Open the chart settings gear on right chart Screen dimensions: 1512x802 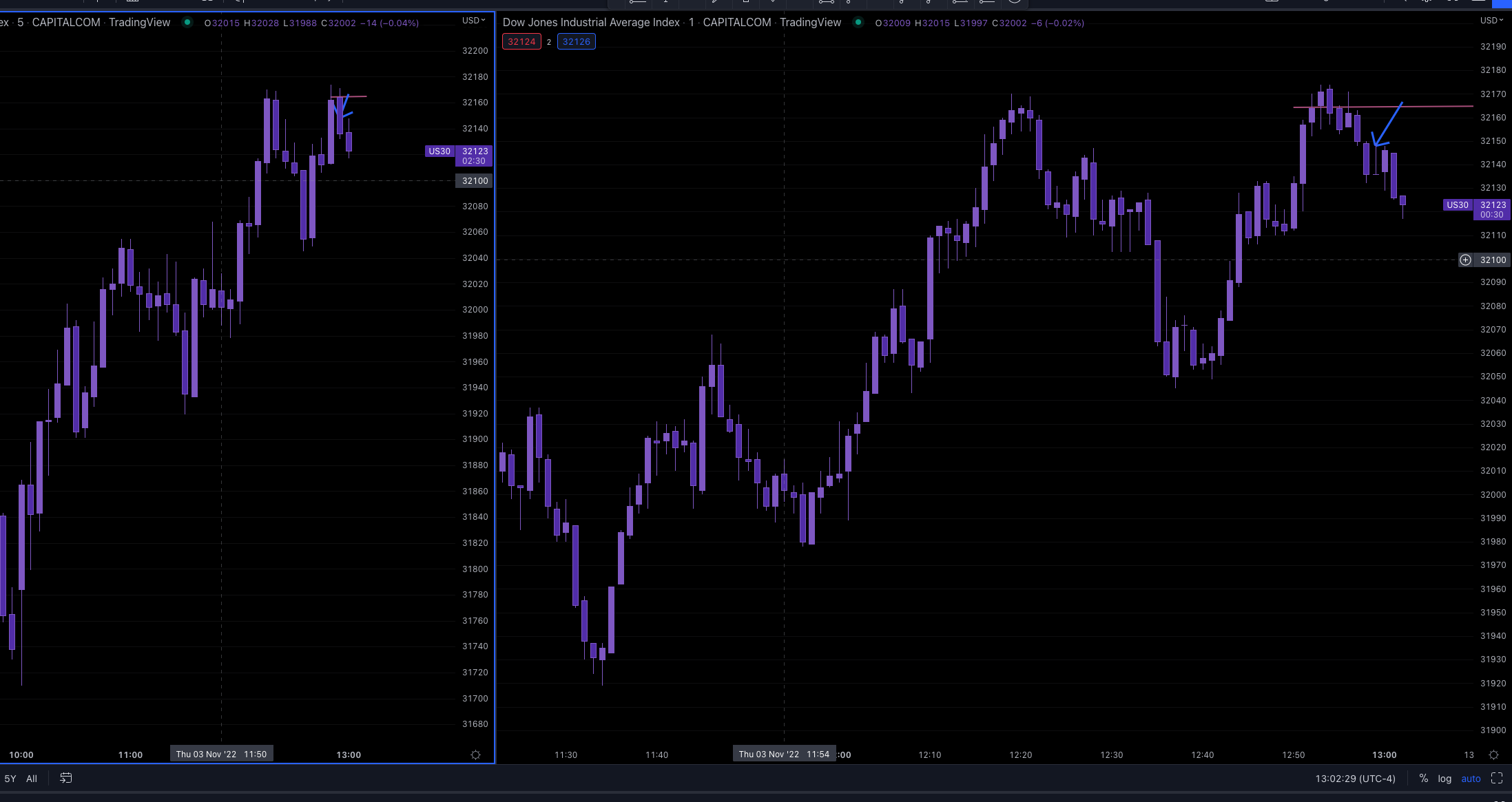coord(1493,754)
